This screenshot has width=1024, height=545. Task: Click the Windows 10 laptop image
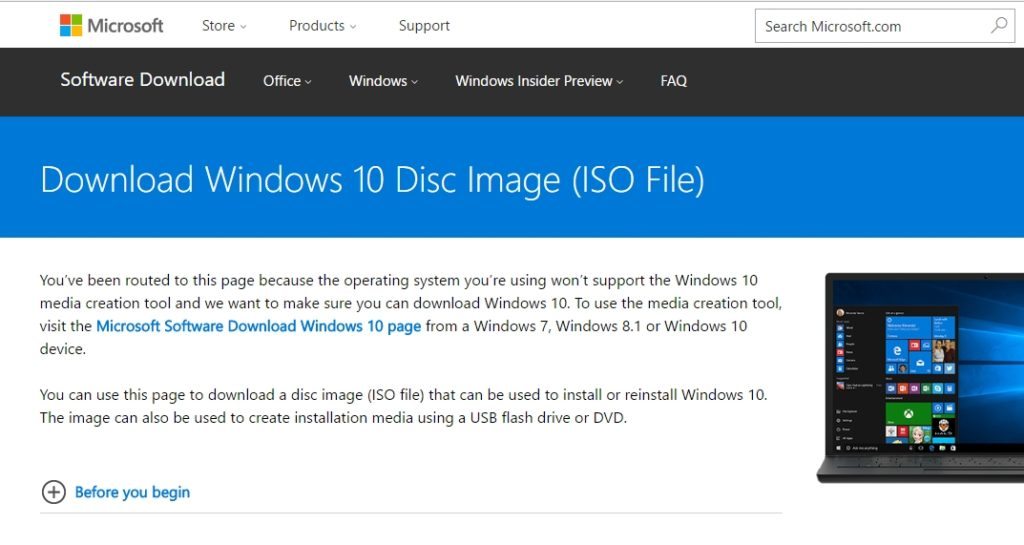[x=920, y=378]
